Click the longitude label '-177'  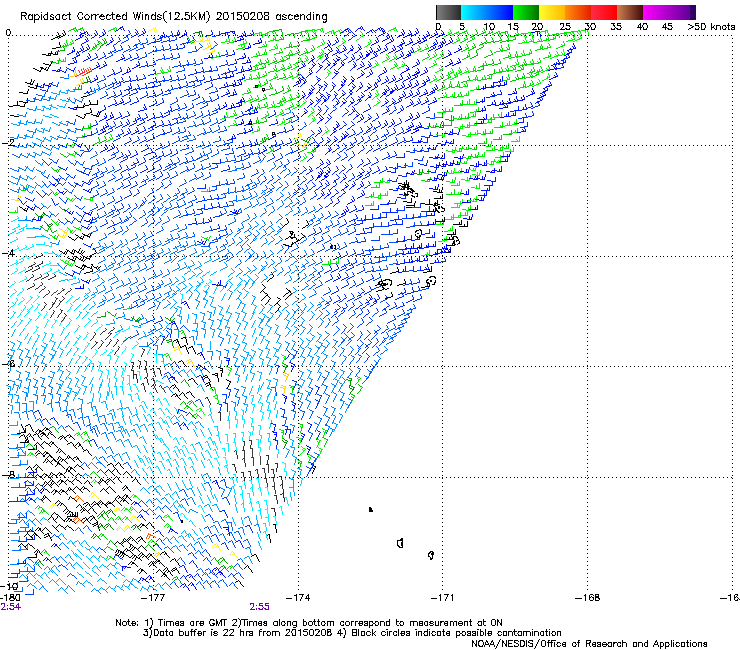(154, 598)
